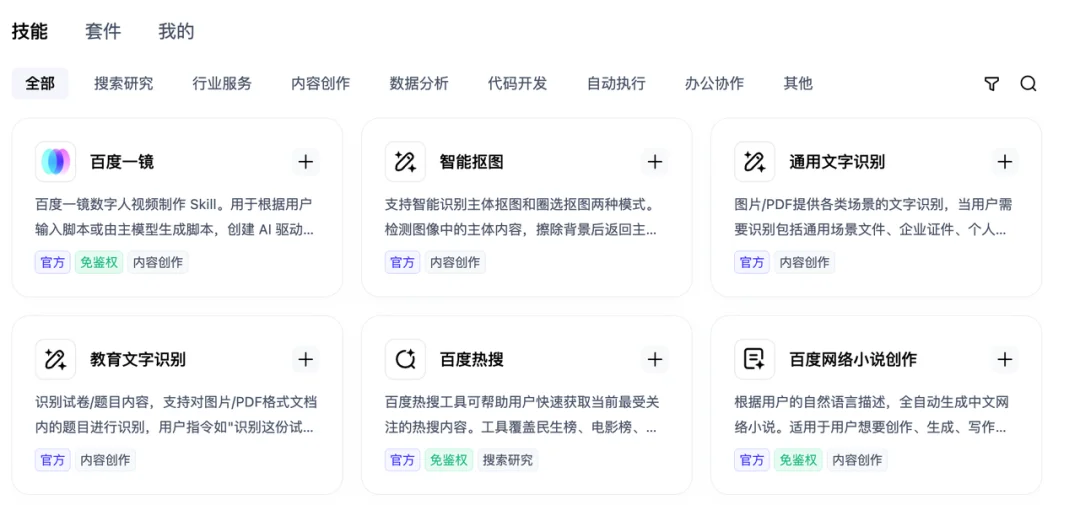Screen dimensions: 1080x505
Task: Switch to the 技能 tab
Action: click(x=30, y=32)
